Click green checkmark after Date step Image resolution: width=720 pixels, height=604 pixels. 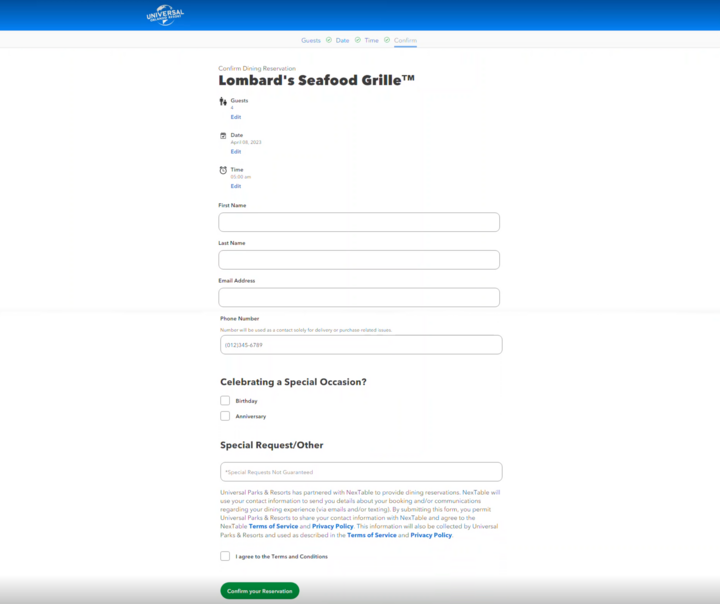pos(358,40)
